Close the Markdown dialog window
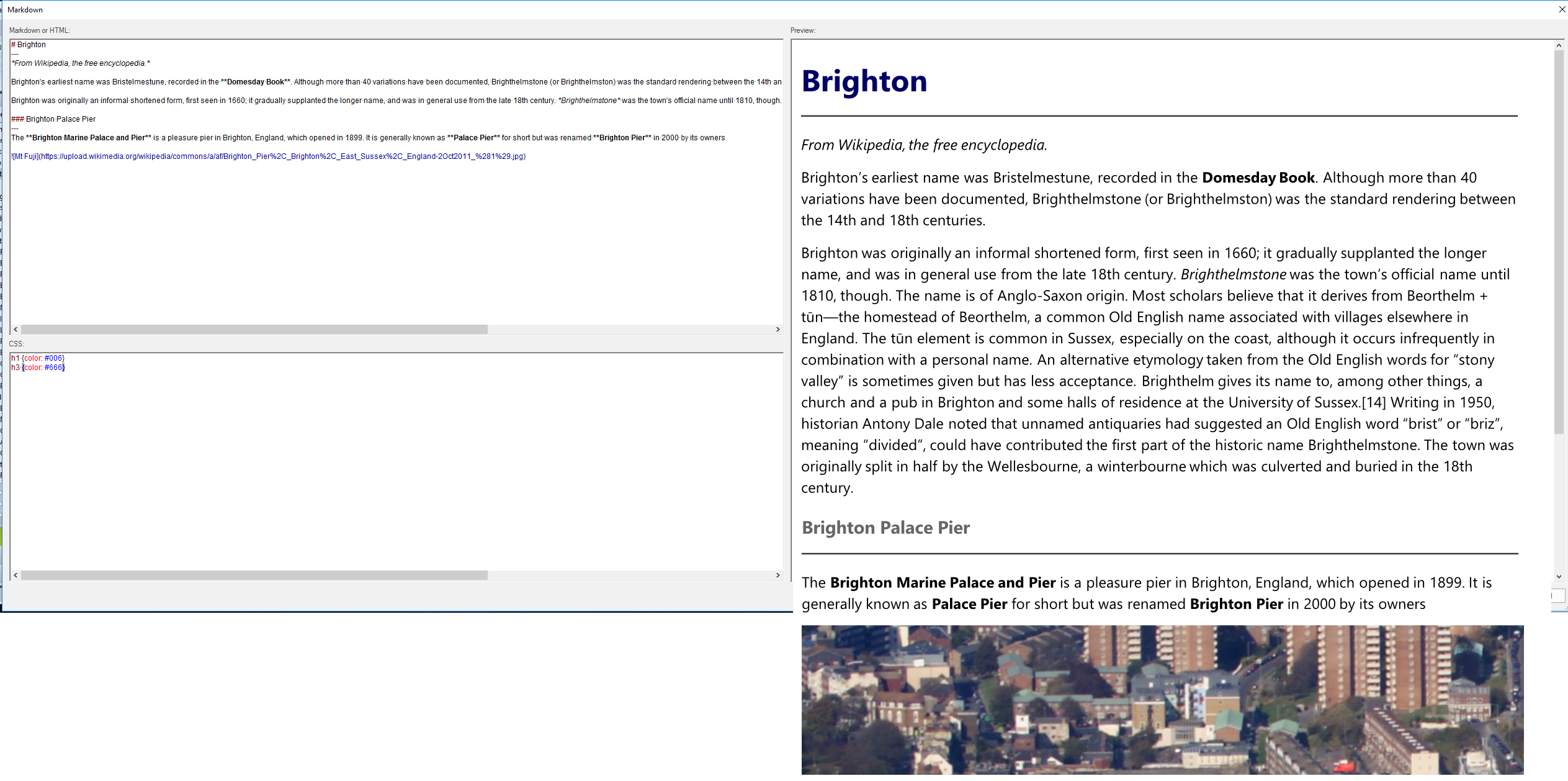Screen dimensions: 1568x781 click(x=1562, y=9)
